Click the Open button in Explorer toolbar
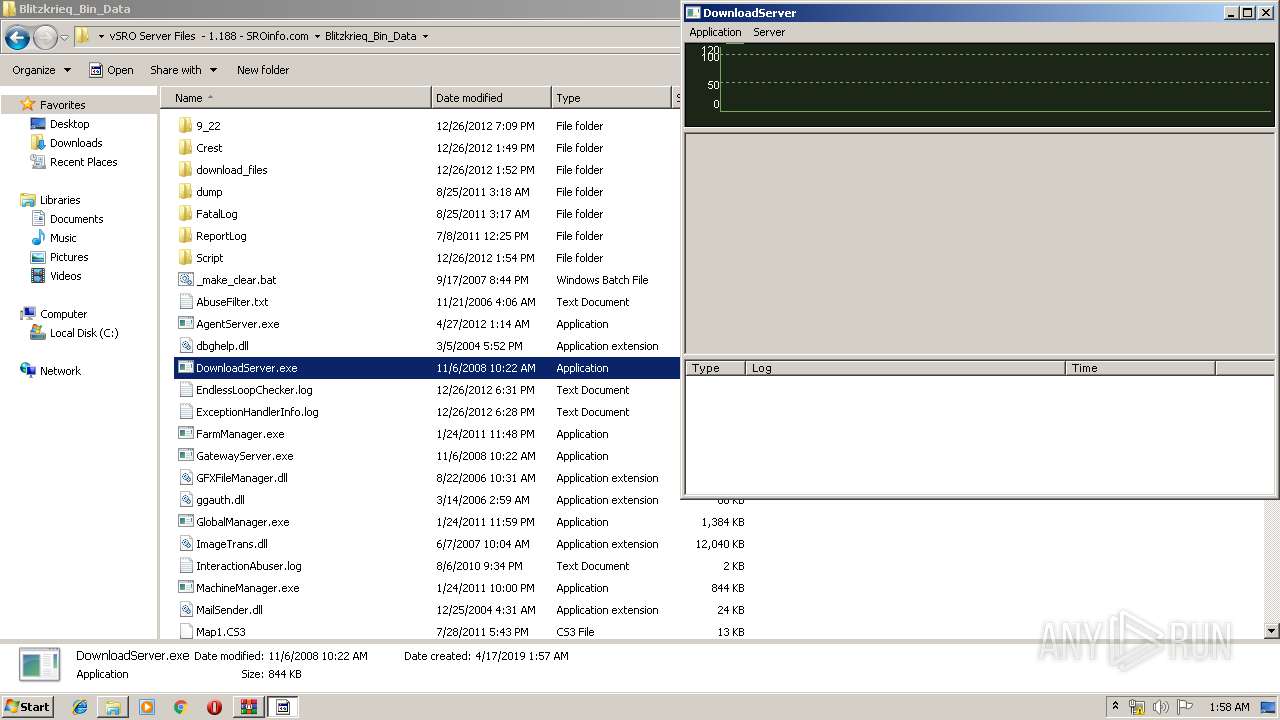 tap(111, 70)
